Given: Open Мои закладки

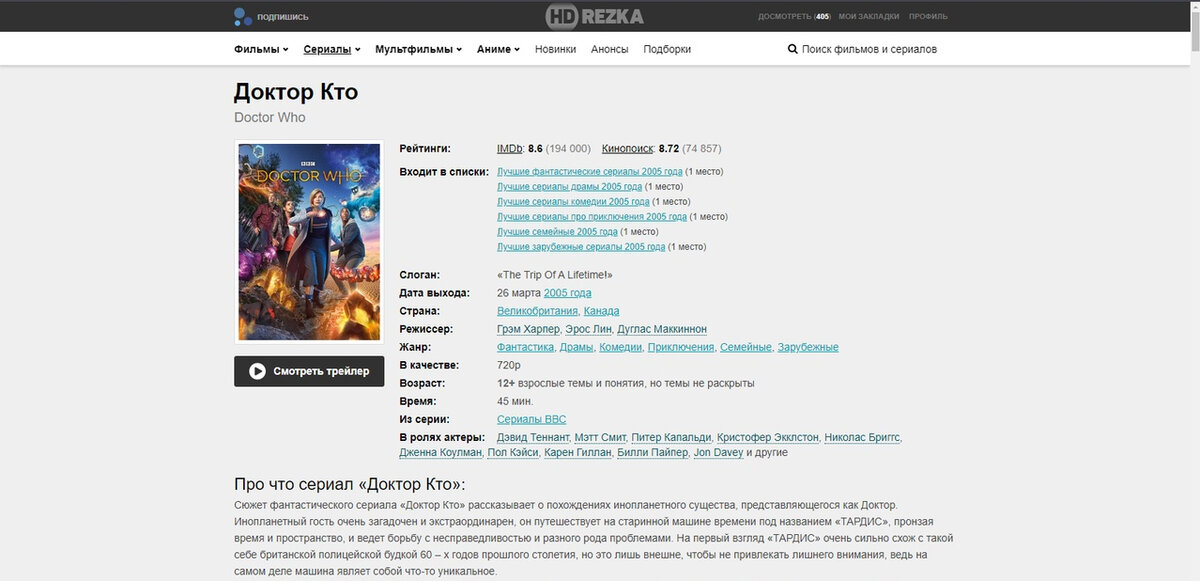Looking at the screenshot, I should pos(868,16).
